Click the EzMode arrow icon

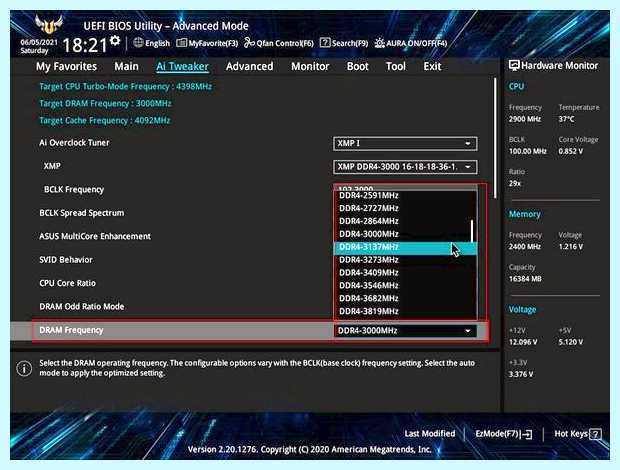527,434
